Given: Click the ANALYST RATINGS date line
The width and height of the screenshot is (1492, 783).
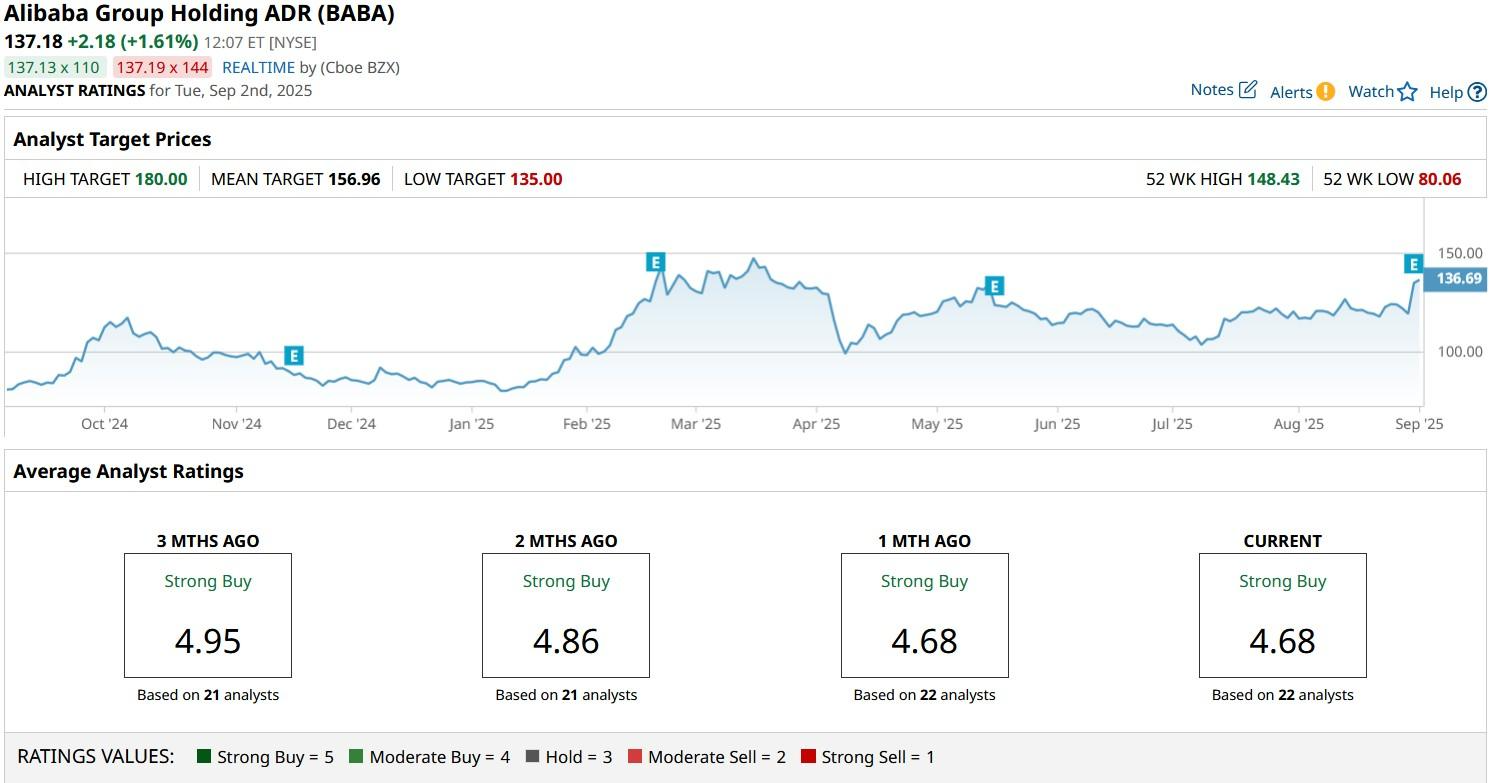Looking at the screenshot, I should point(158,91).
